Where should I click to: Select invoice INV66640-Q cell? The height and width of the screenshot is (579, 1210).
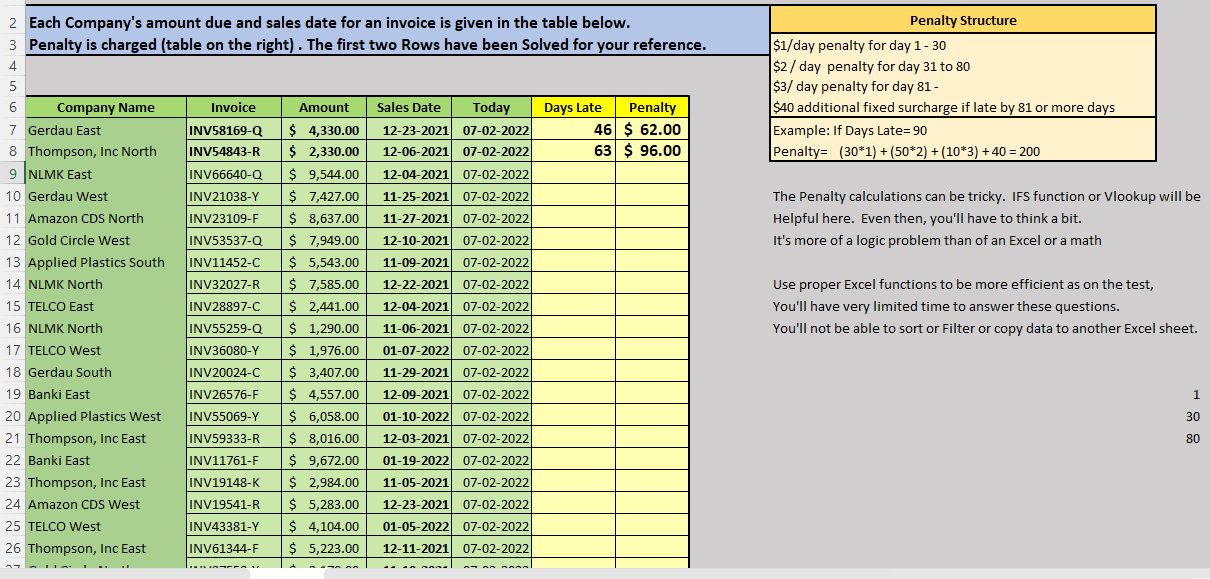233,174
